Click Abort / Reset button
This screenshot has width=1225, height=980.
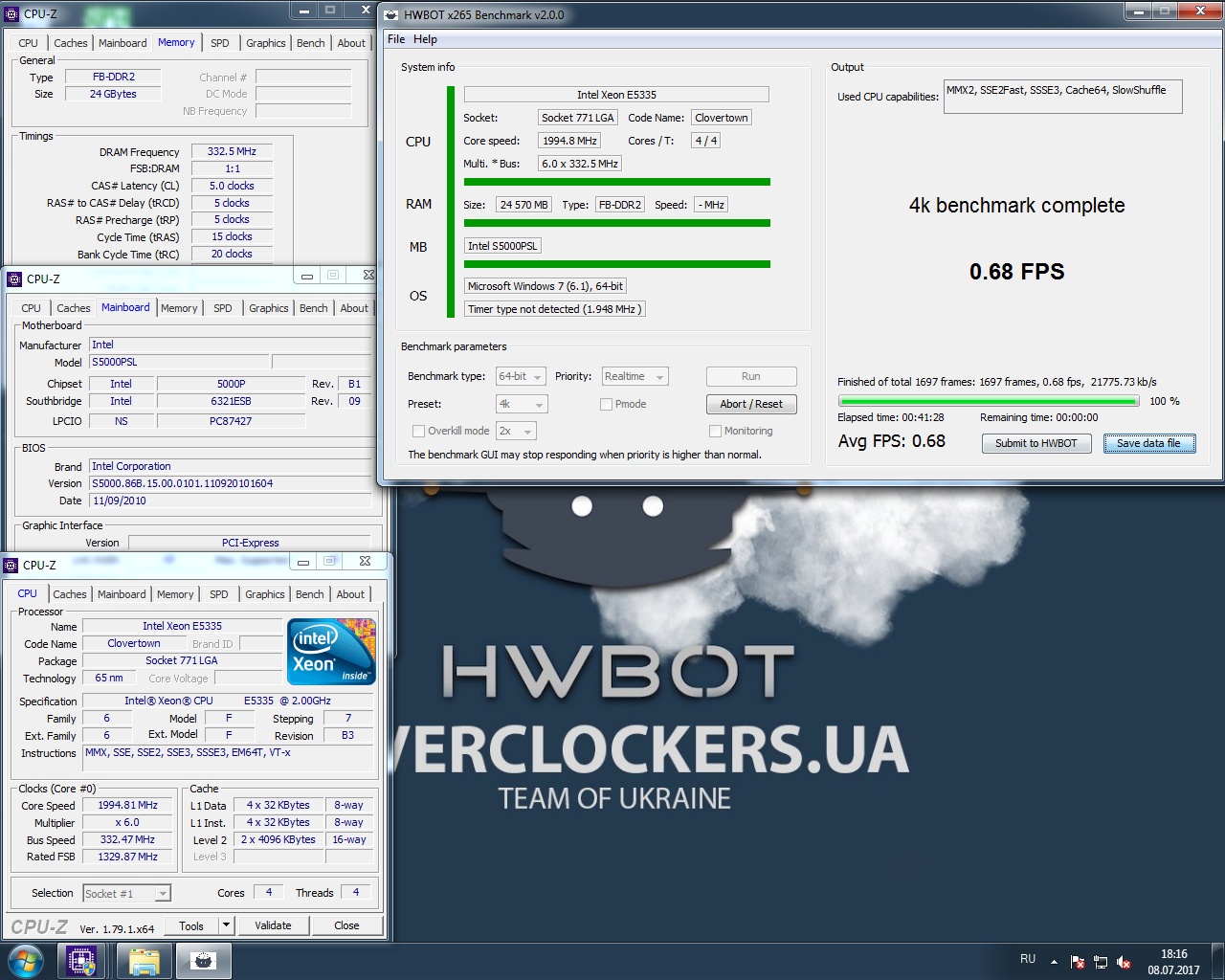click(751, 404)
